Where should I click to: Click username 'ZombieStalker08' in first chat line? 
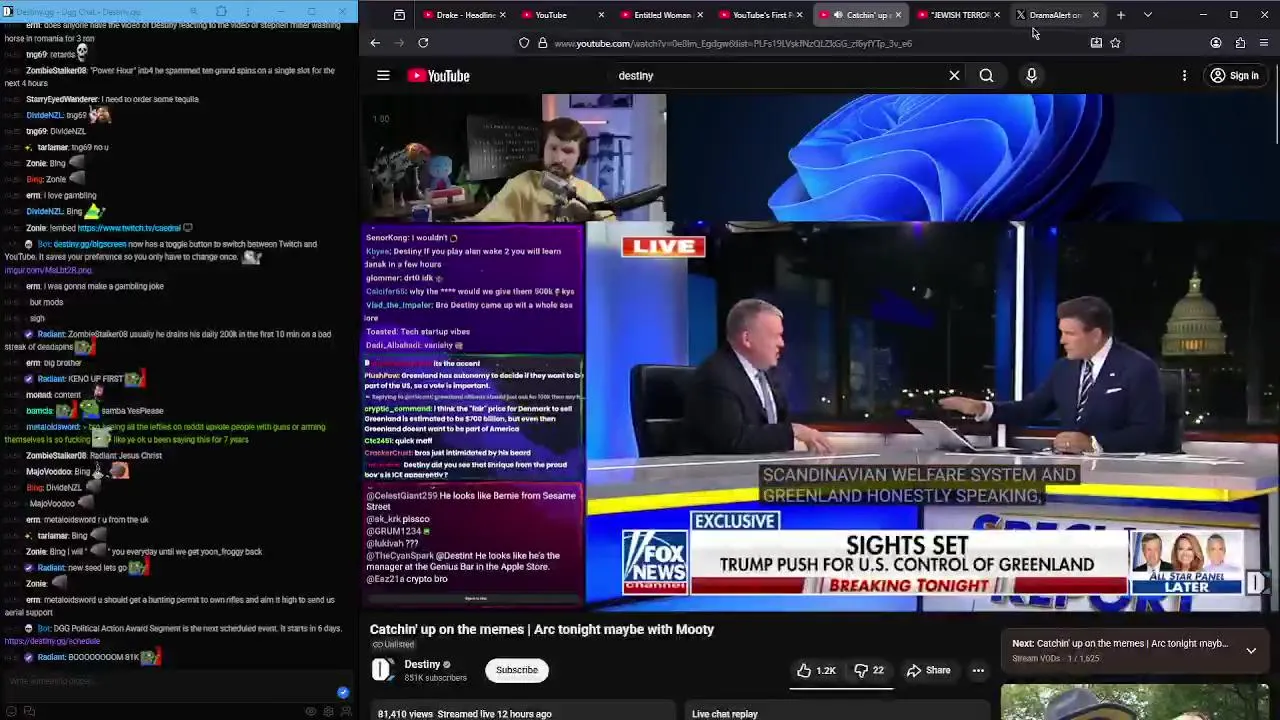coord(56,72)
